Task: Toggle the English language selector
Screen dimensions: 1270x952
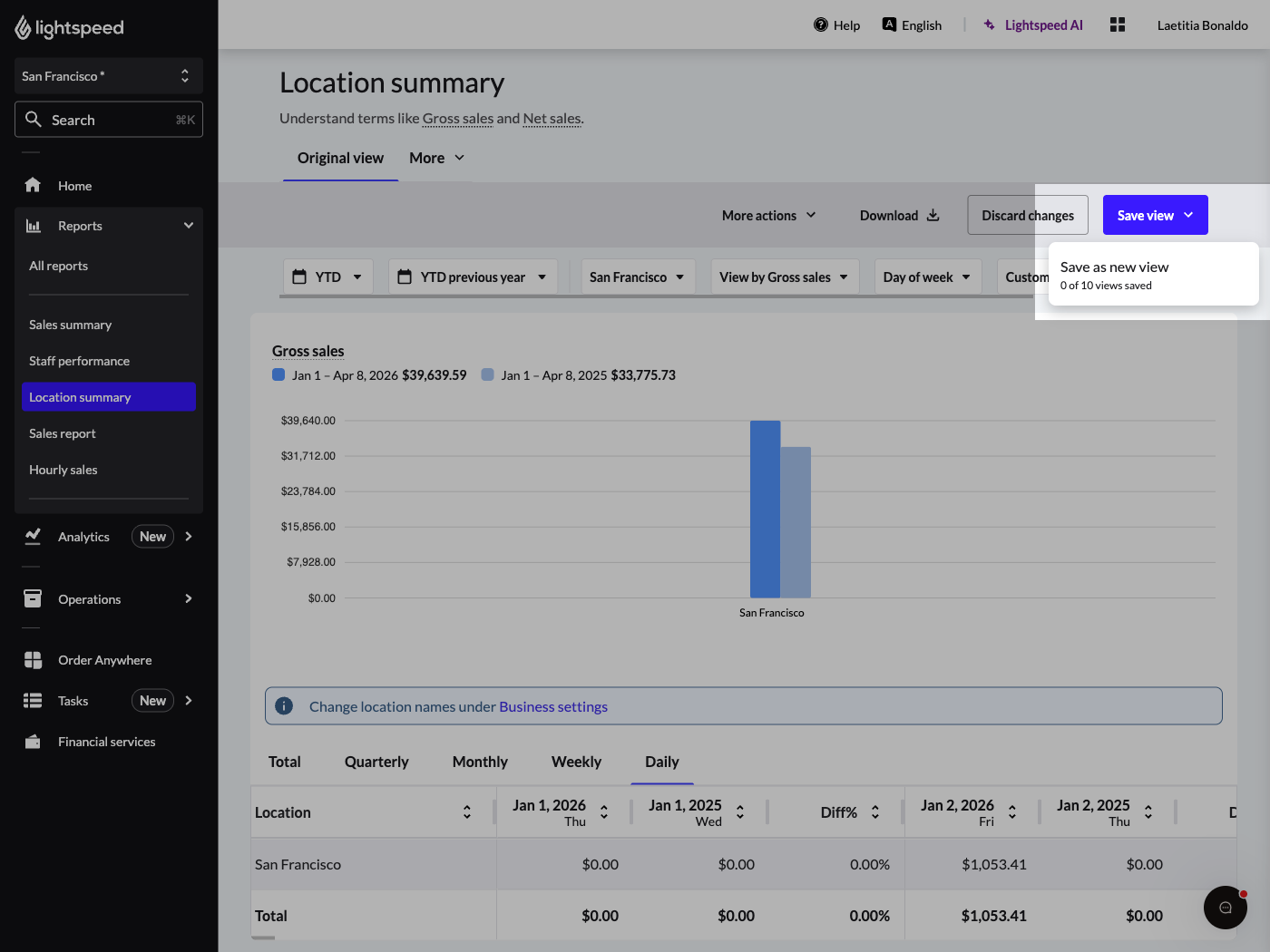Action: [912, 24]
